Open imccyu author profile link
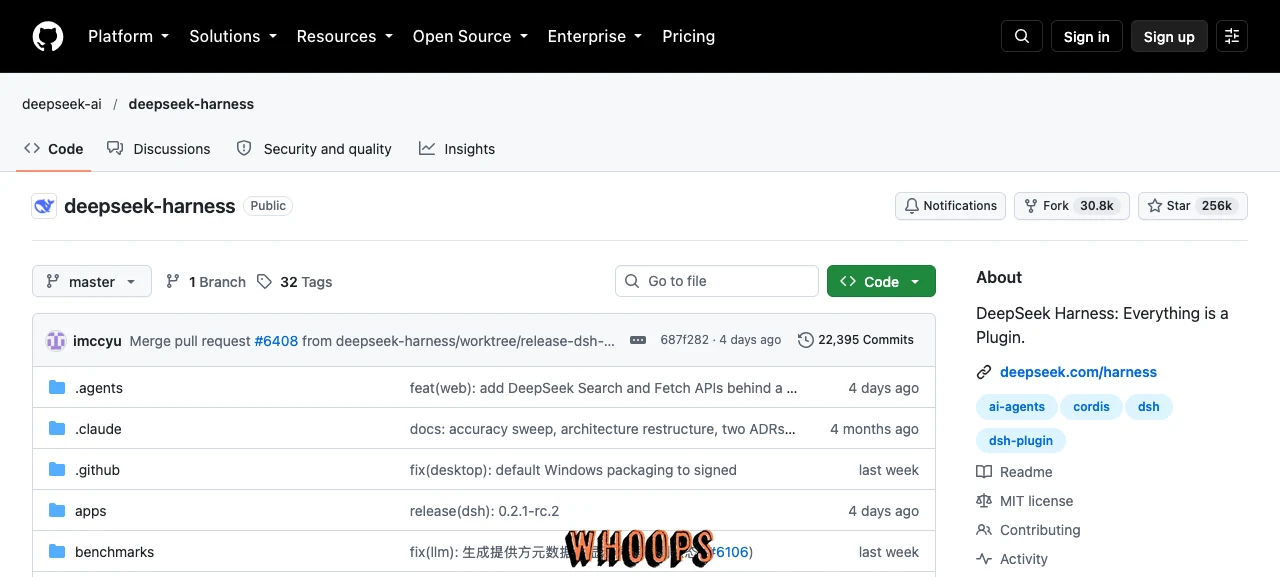 [97, 340]
